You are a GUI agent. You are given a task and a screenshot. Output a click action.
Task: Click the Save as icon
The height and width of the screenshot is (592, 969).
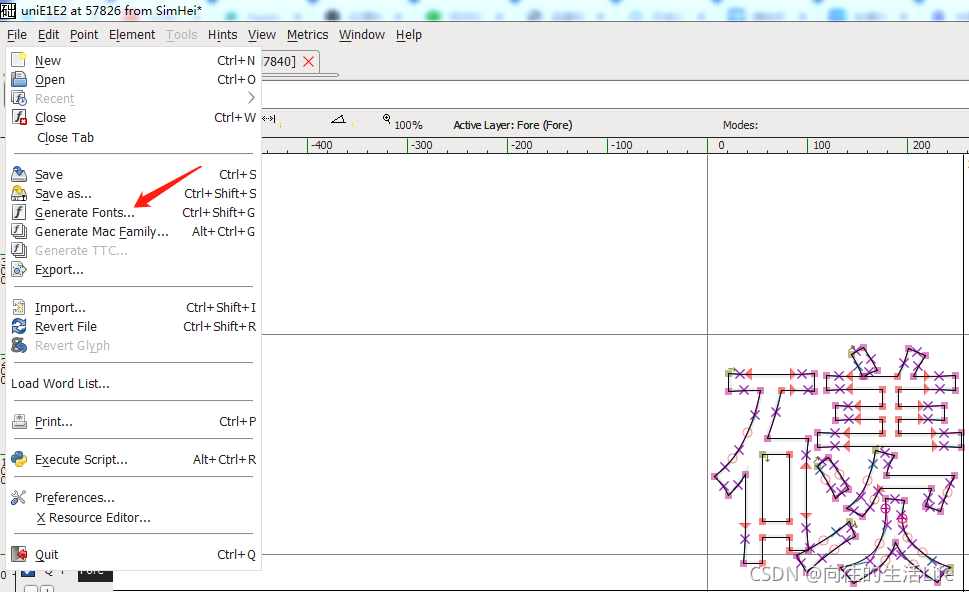click(x=19, y=193)
